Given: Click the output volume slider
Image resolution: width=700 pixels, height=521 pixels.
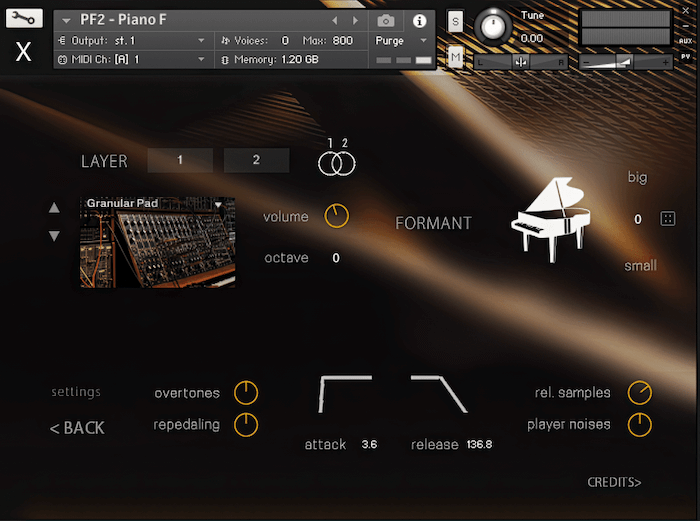Looking at the screenshot, I should (626, 62).
